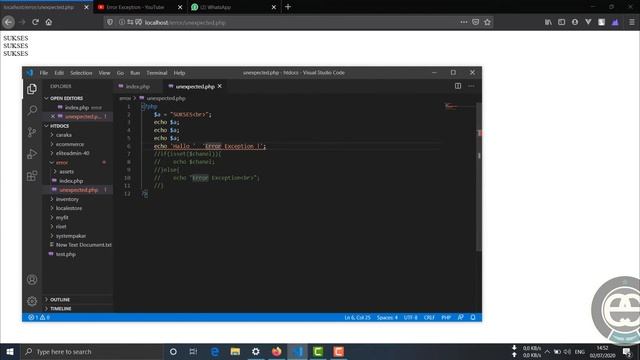
Task: Open a new Firefox tab
Action: (288, 7)
